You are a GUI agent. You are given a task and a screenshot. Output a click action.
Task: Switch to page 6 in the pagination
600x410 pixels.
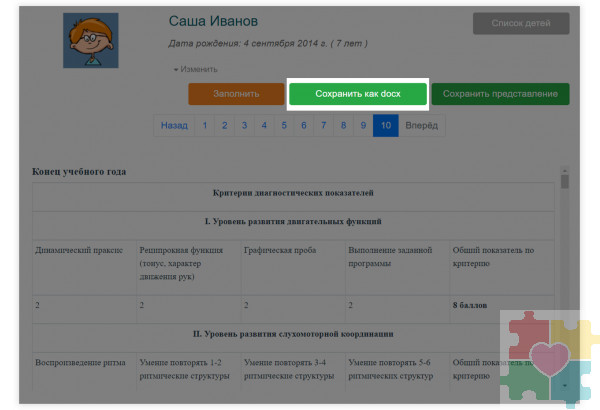303,126
